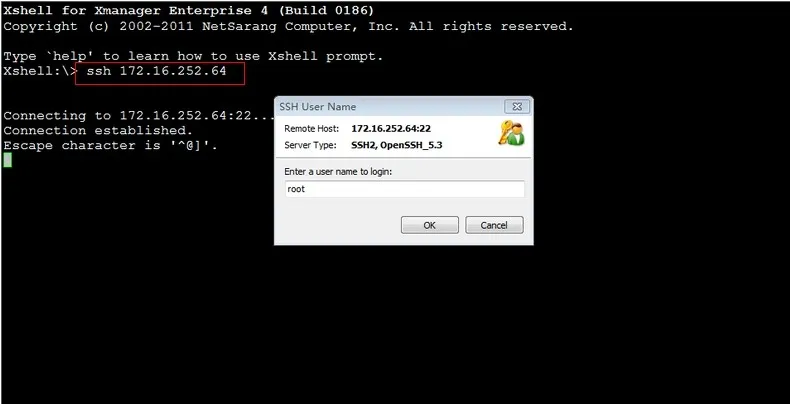
Task: Click the 'Connection established.' terminal line
Action: point(98,130)
